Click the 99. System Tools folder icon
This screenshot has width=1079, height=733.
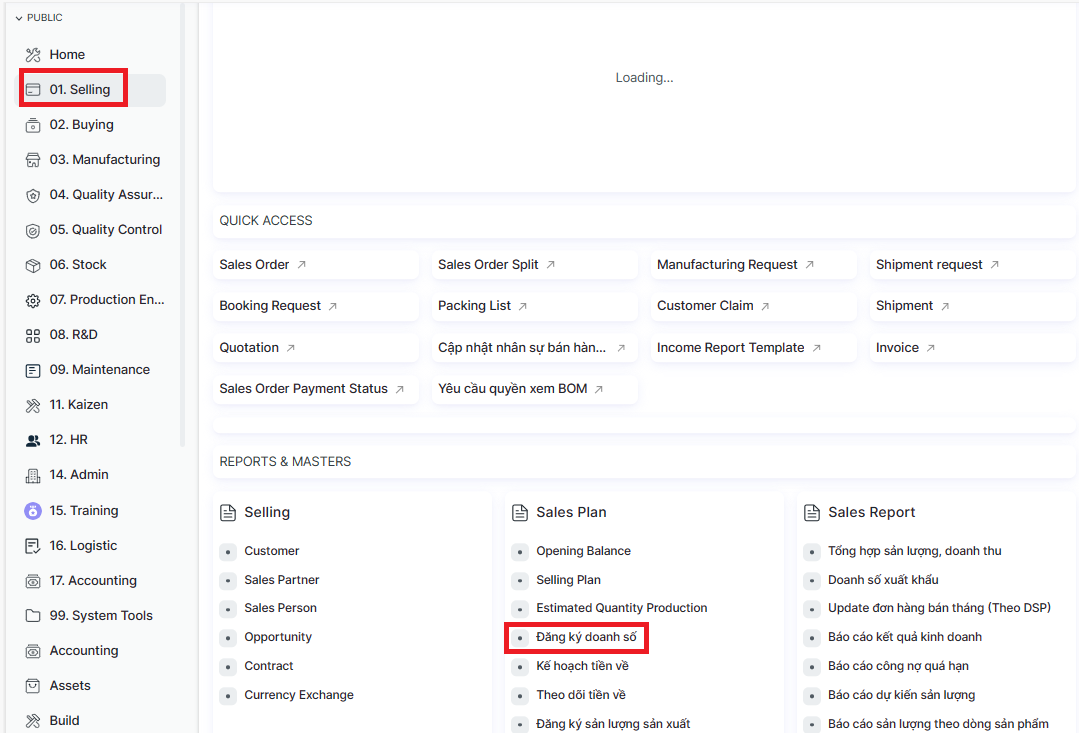click(33, 616)
